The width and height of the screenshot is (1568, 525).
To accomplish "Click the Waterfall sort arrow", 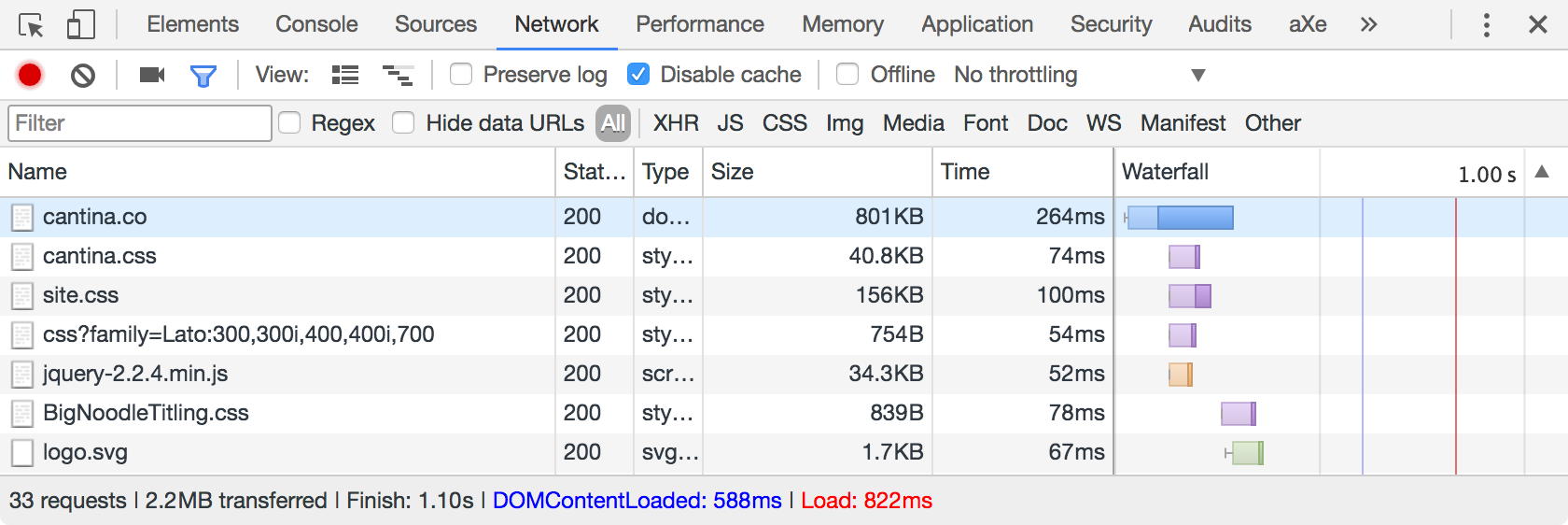I will 1542,172.
